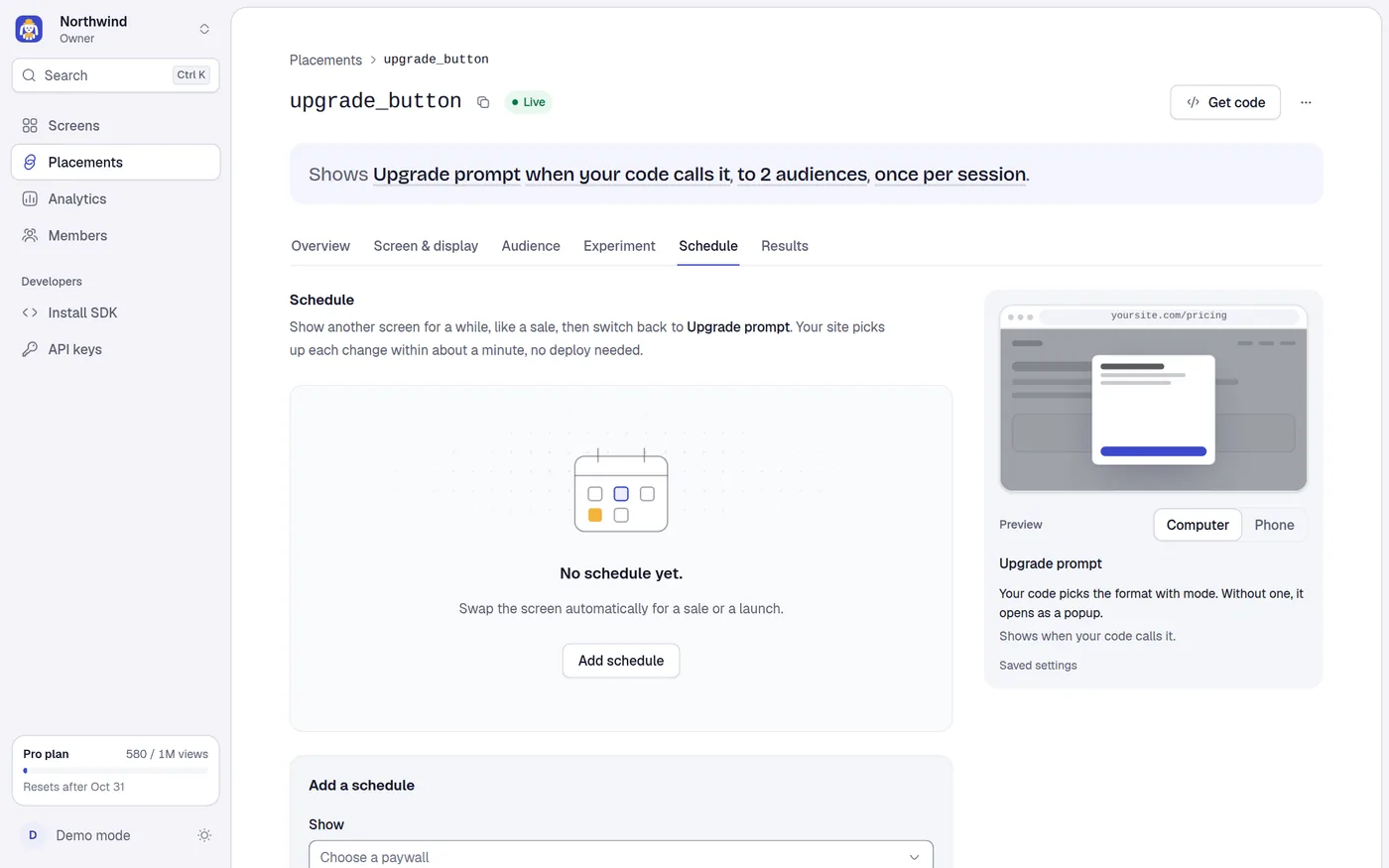Viewport: 1389px width, 868px height.
Task: Open Placements in the sidebar
Action: click(115, 163)
